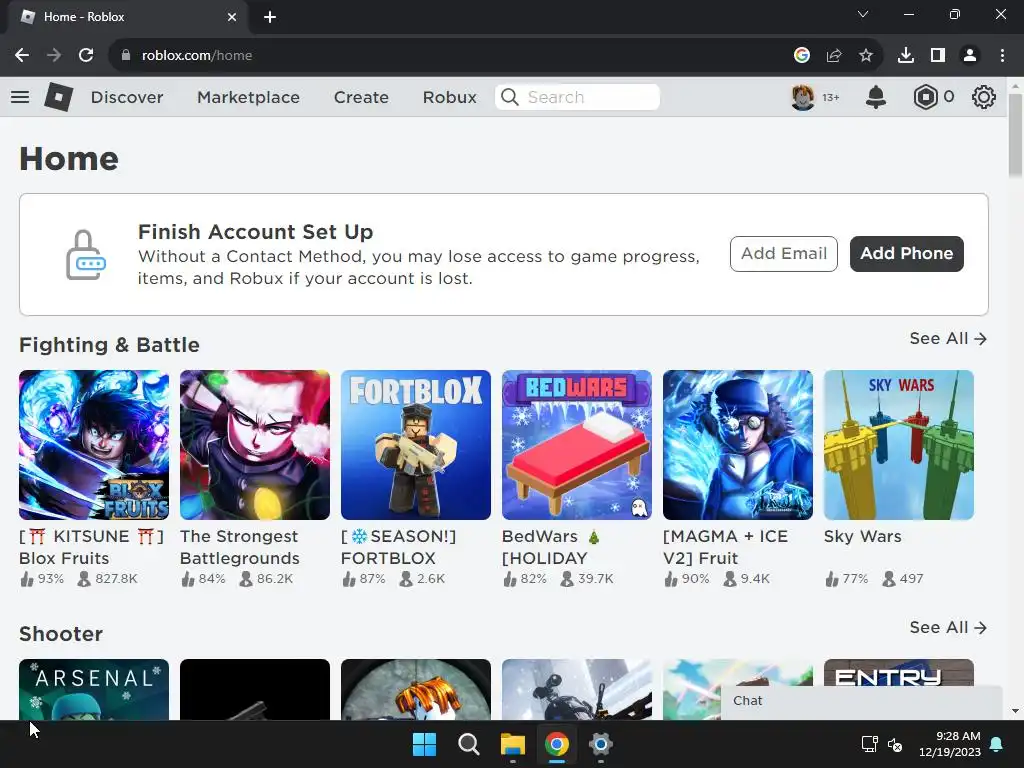
Task: Click the share page icon in address bar
Action: pyautogui.click(x=834, y=56)
